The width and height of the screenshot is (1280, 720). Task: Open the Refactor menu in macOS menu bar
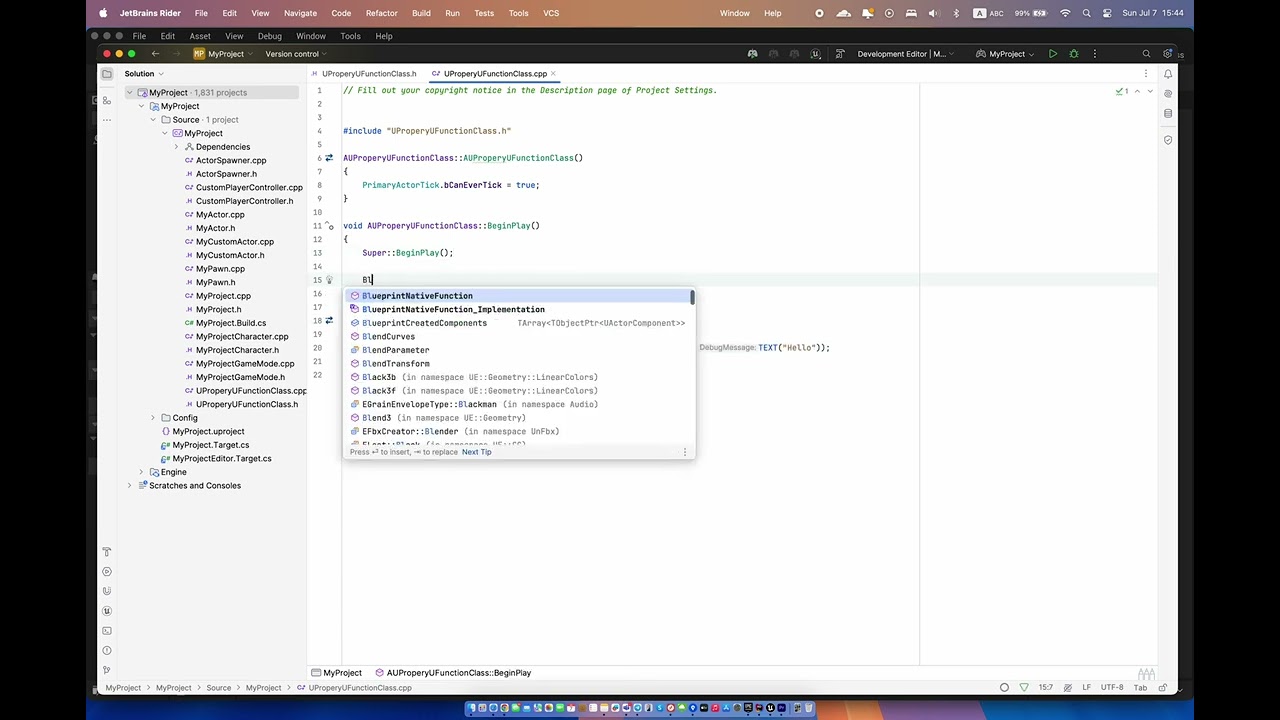[x=381, y=13]
